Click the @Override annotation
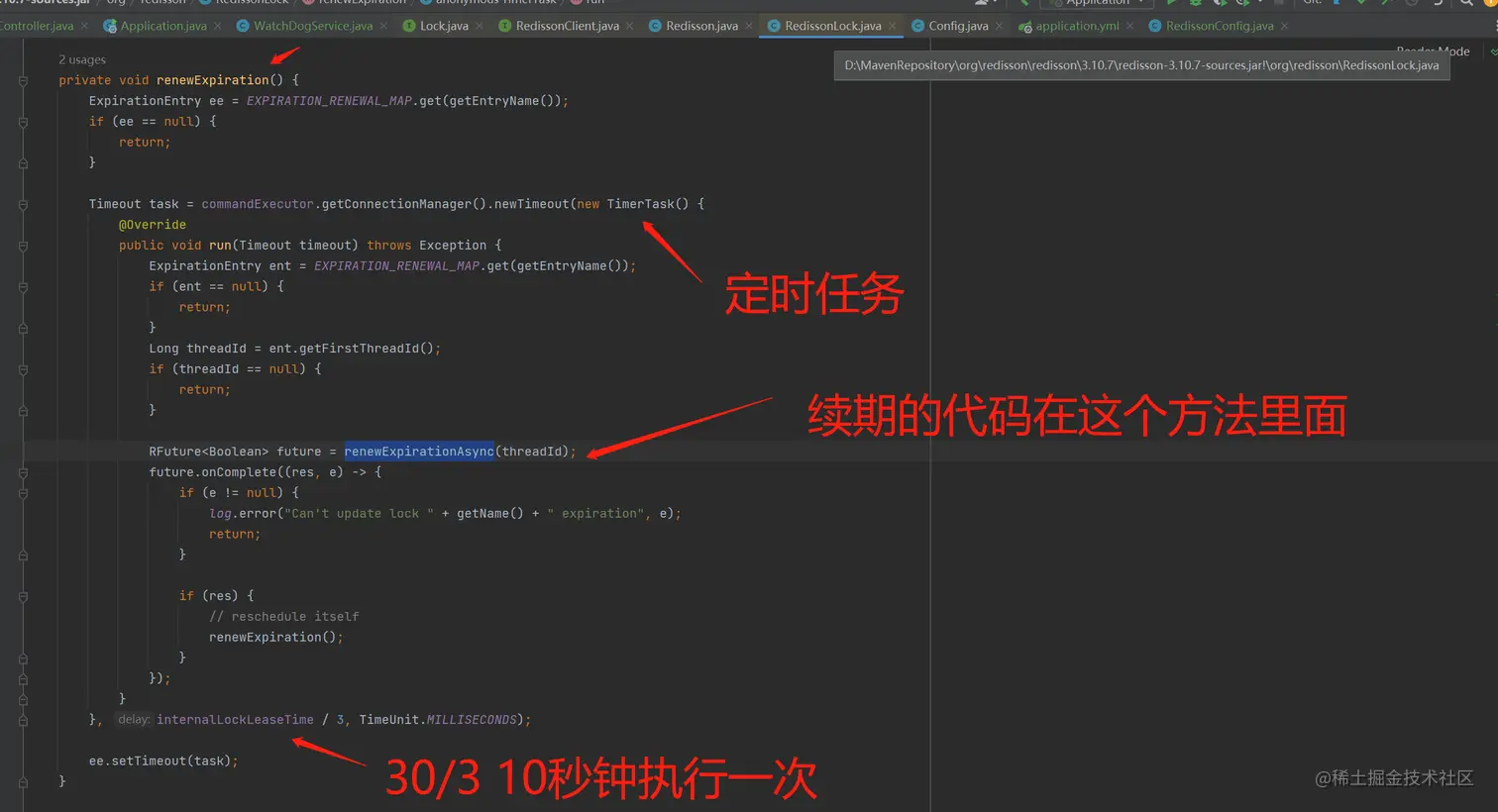The image size is (1498, 812). click(153, 225)
